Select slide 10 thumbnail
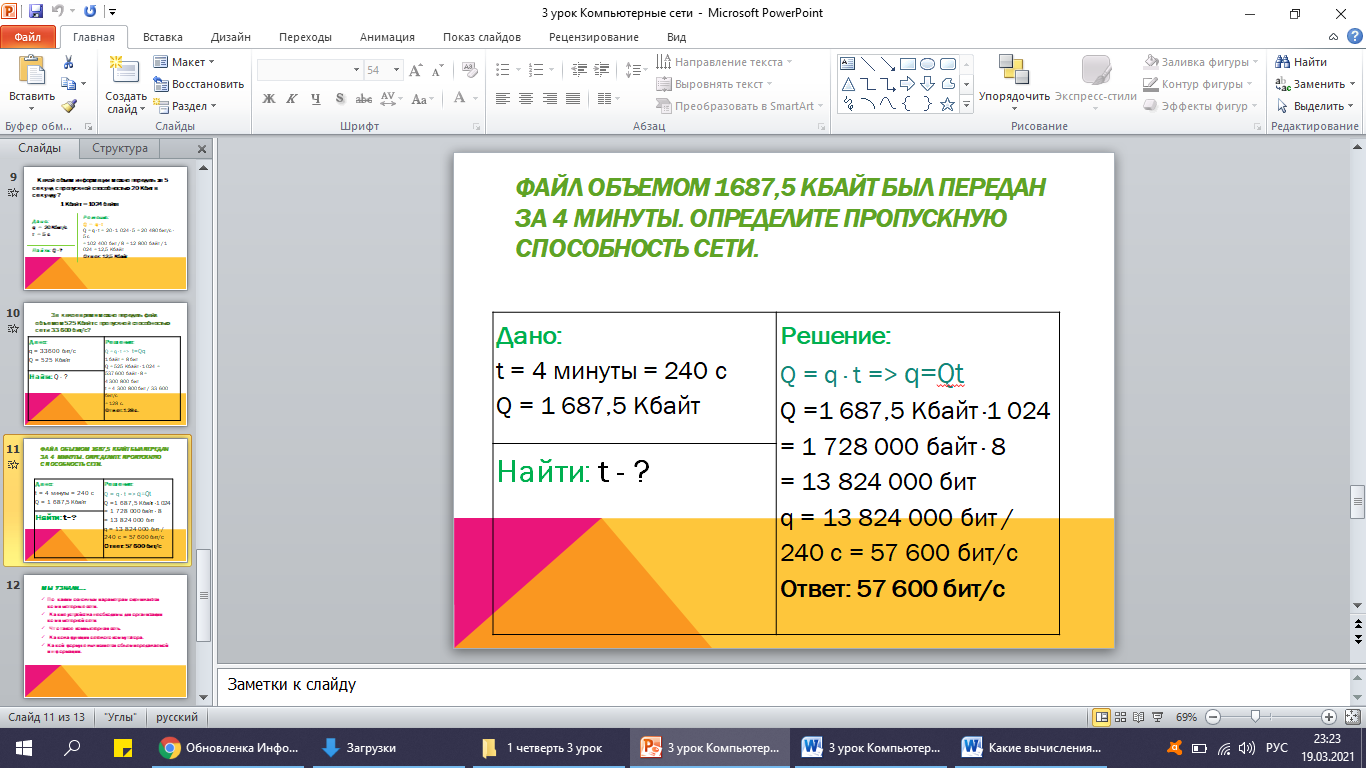The image size is (1366, 768). (x=106, y=364)
